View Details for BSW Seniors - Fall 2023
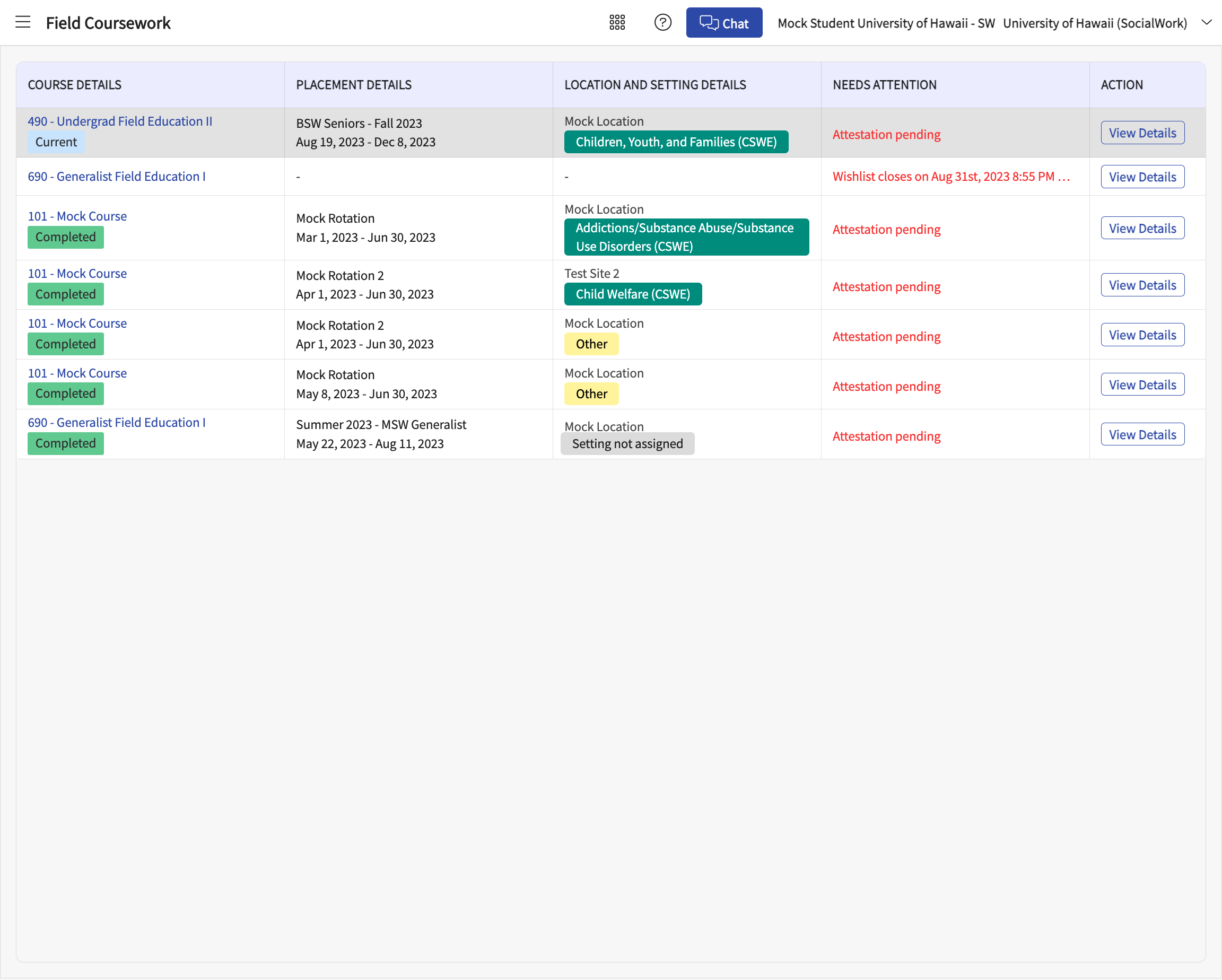 tap(1142, 133)
